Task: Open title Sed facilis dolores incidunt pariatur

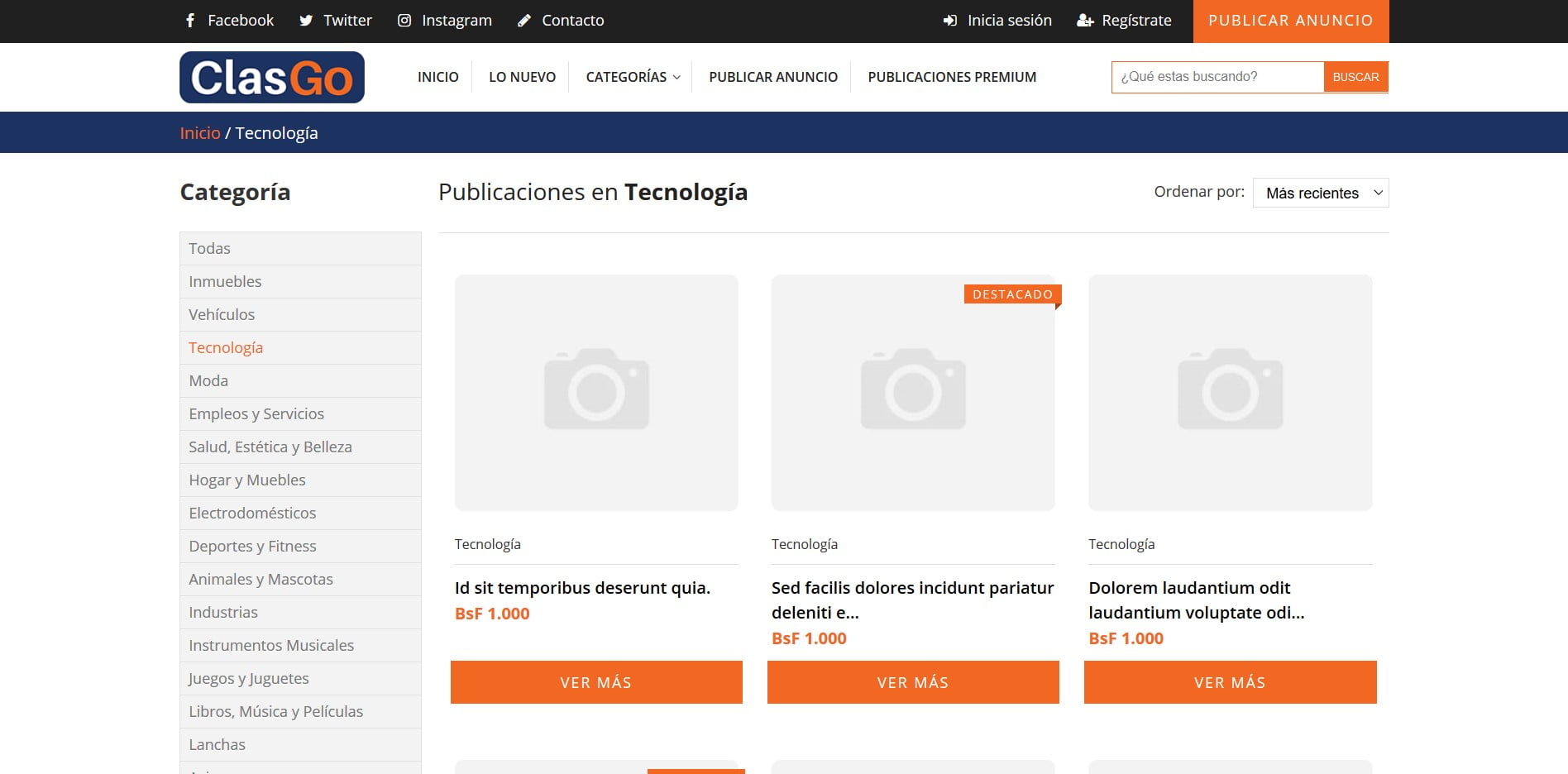Action: click(913, 600)
